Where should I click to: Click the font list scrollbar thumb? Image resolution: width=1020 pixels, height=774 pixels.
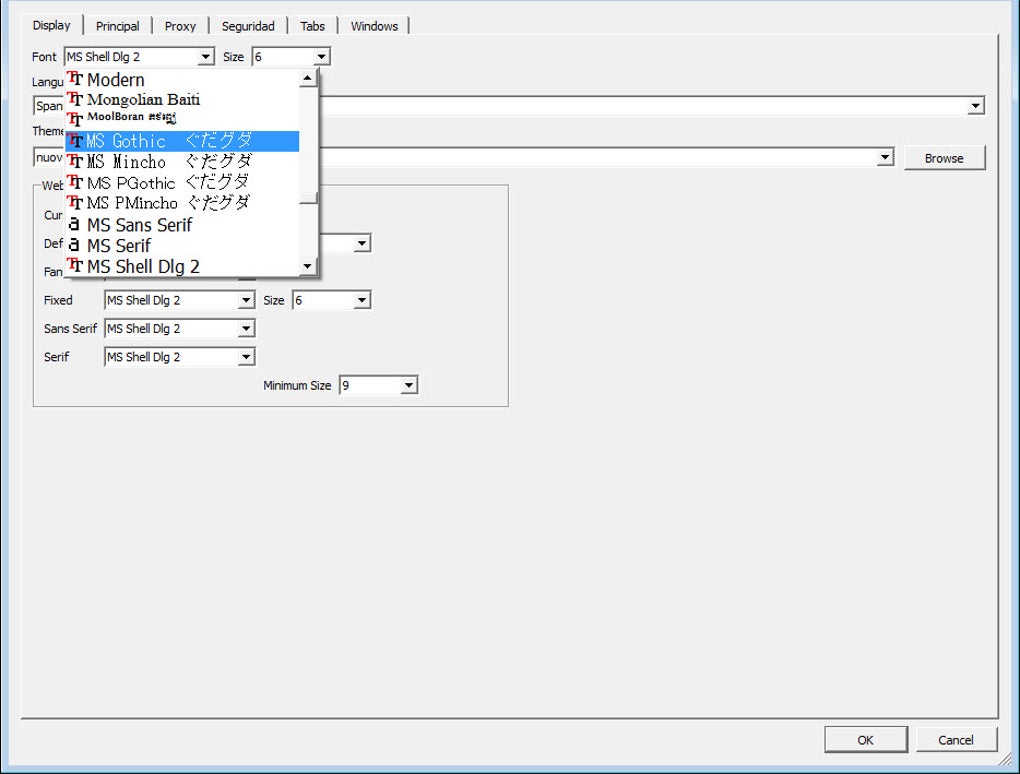tap(308, 198)
